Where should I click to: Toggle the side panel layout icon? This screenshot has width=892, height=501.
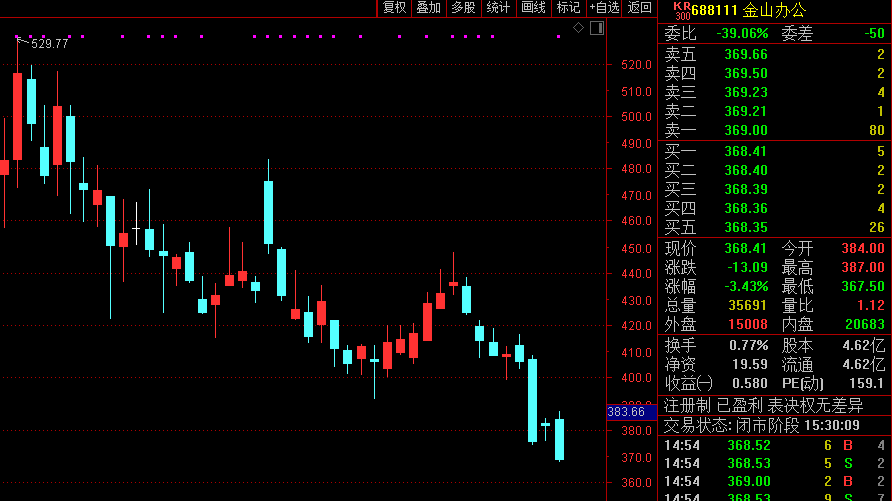(597, 28)
